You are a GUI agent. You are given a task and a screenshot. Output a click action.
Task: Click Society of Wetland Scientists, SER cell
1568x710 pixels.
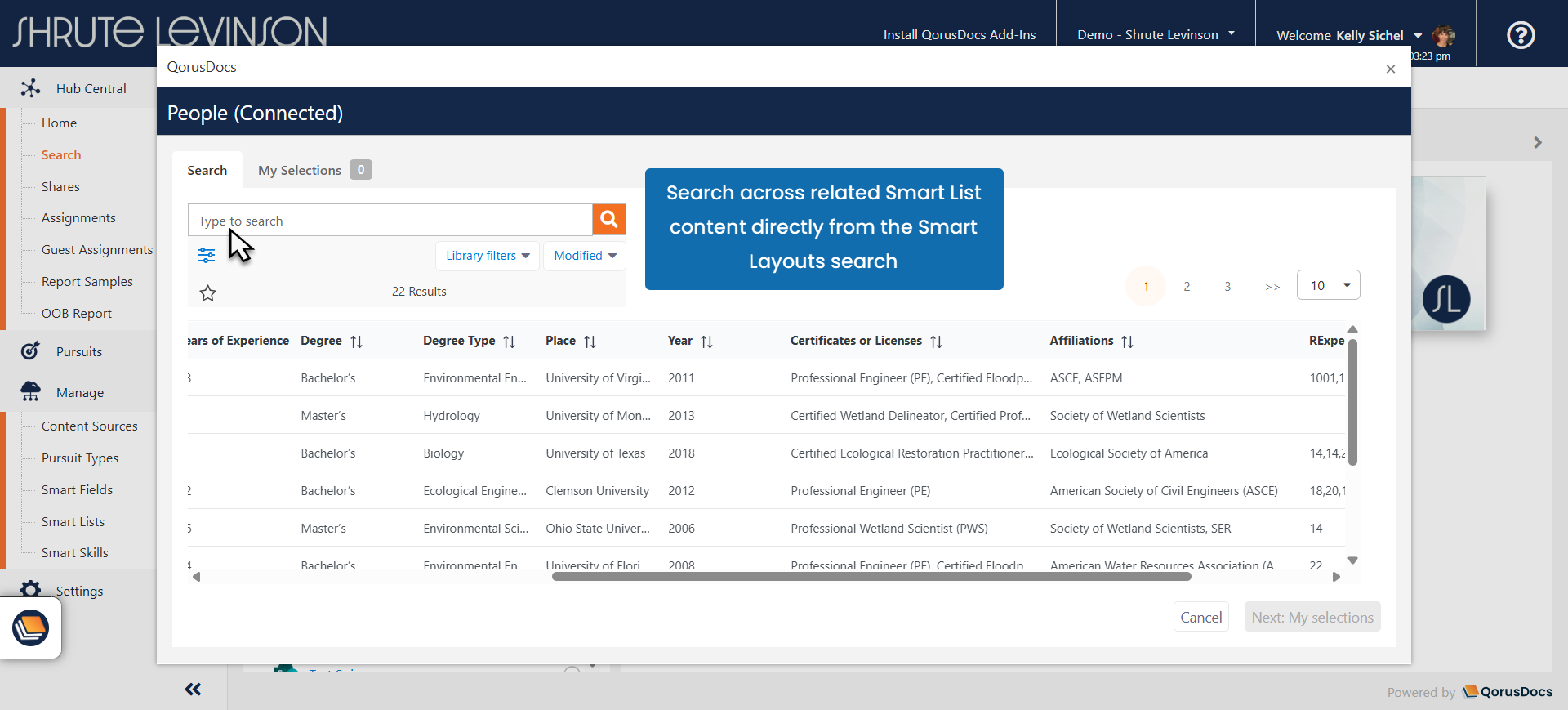pyautogui.click(x=1140, y=529)
